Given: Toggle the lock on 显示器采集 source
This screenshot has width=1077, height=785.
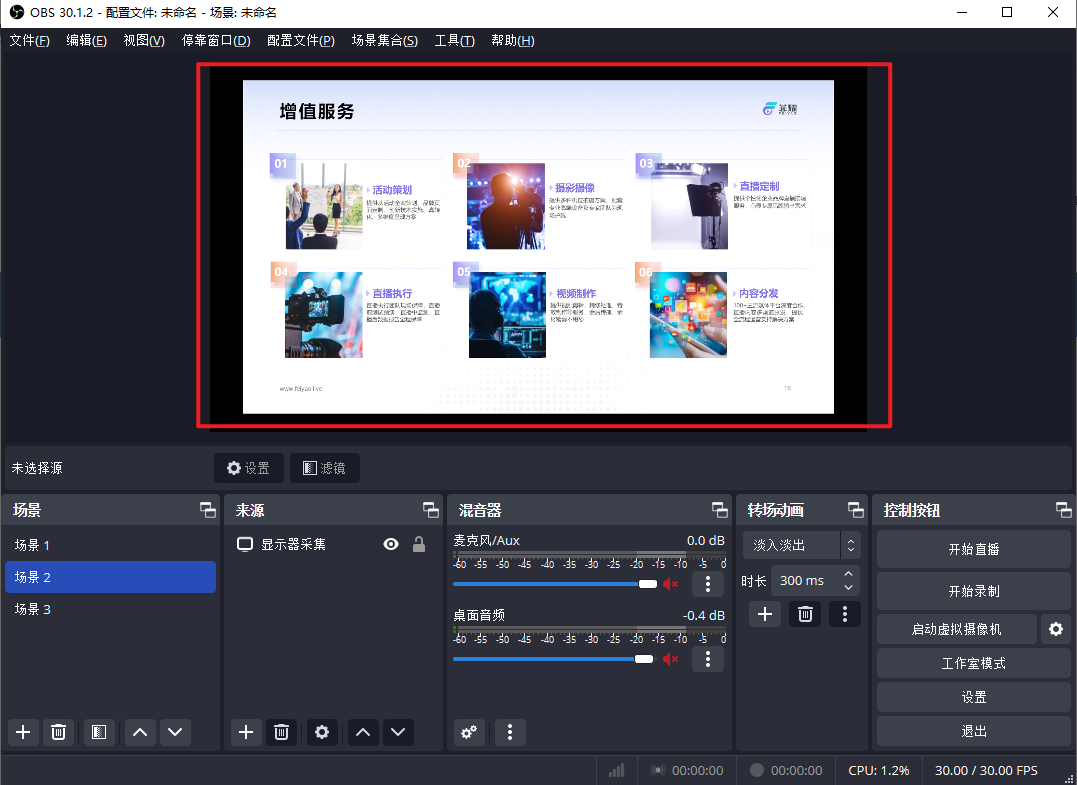Looking at the screenshot, I should [419, 544].
